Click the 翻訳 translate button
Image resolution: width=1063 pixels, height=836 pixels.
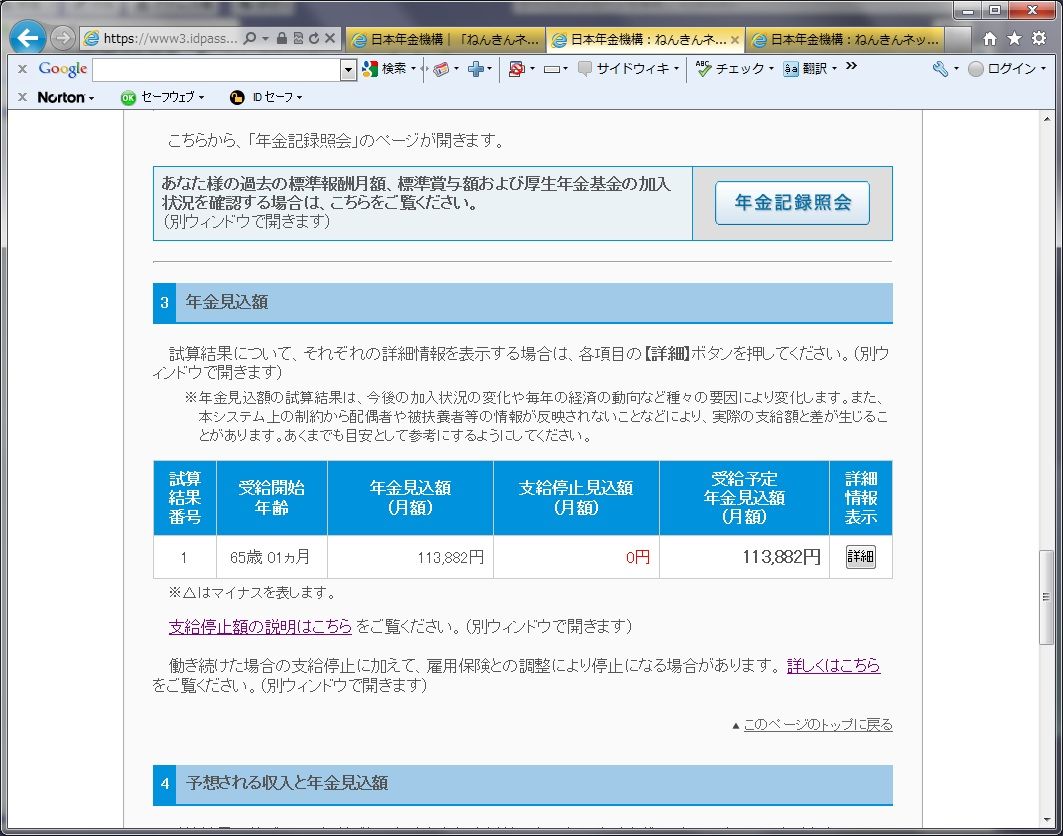(806, 68)
